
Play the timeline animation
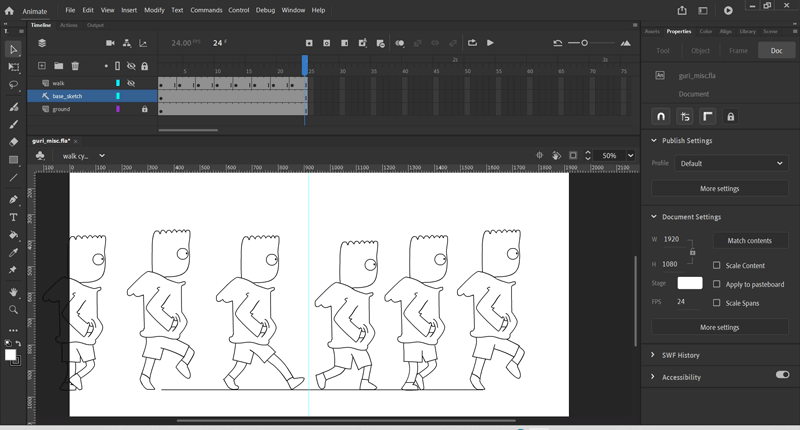(490, 43)
